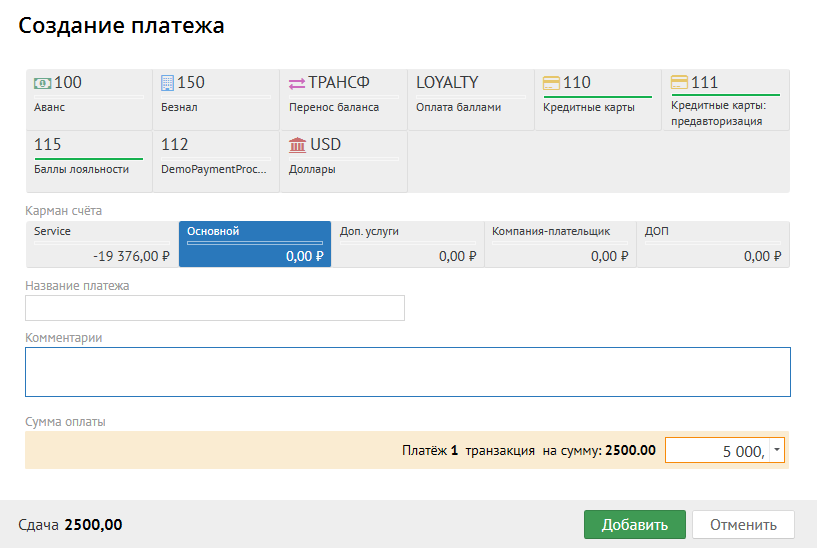817x548 pixels.
Task: Click the green Добавить button
Action: [x=635, y=525]
